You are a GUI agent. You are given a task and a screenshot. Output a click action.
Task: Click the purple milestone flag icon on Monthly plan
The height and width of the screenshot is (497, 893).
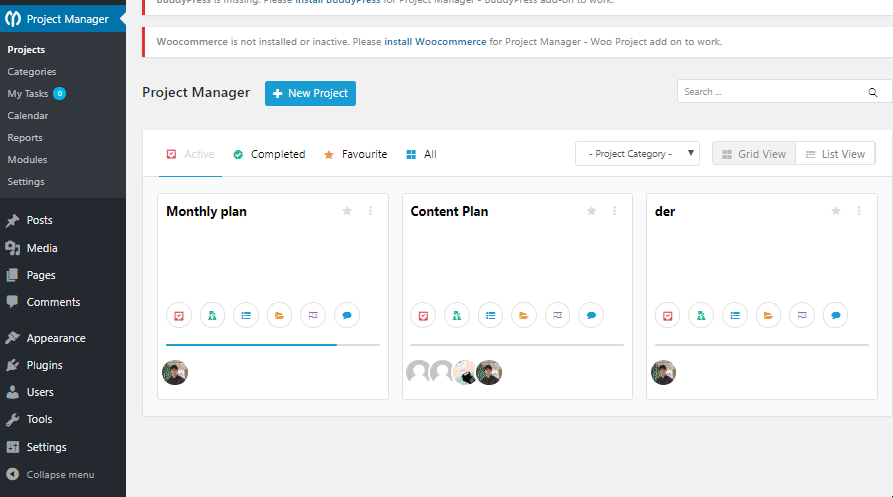[313, 315]
